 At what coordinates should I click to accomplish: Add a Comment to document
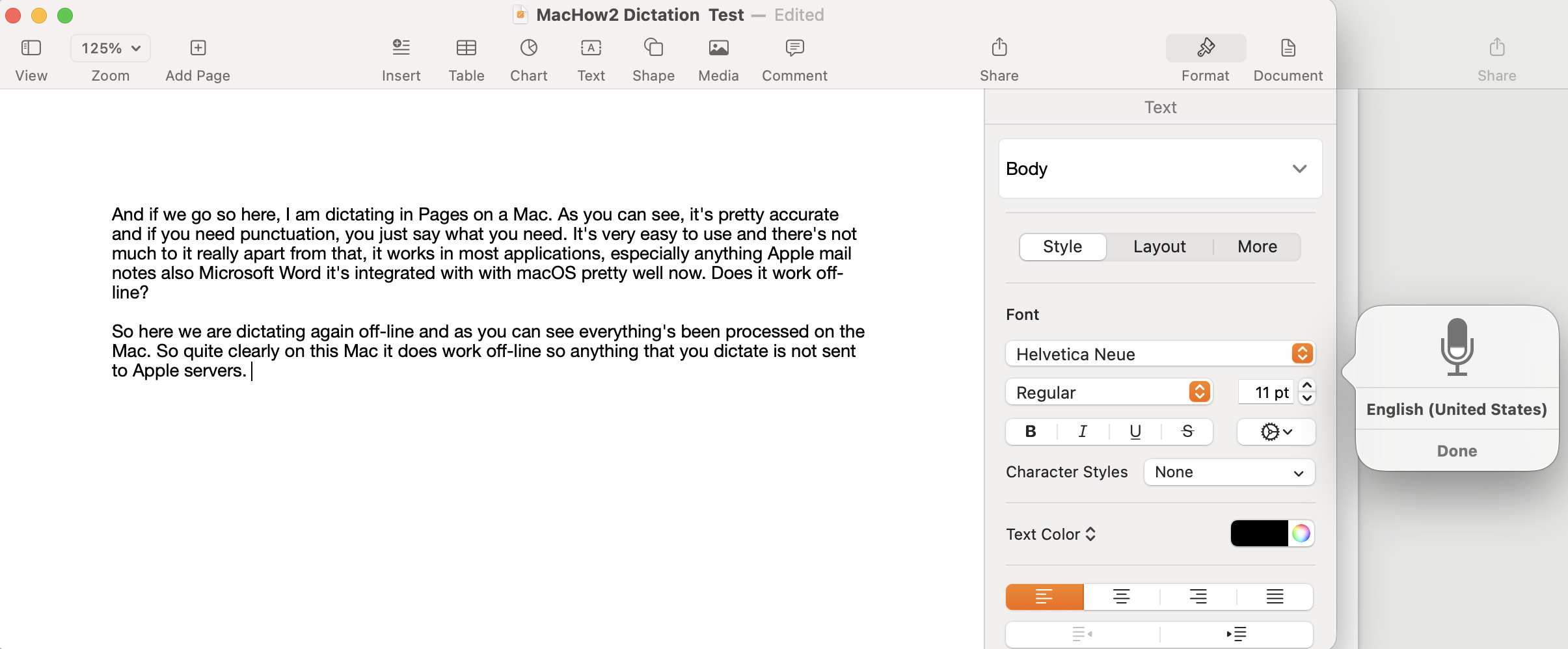pyautogui.click(x=794, y=47)
